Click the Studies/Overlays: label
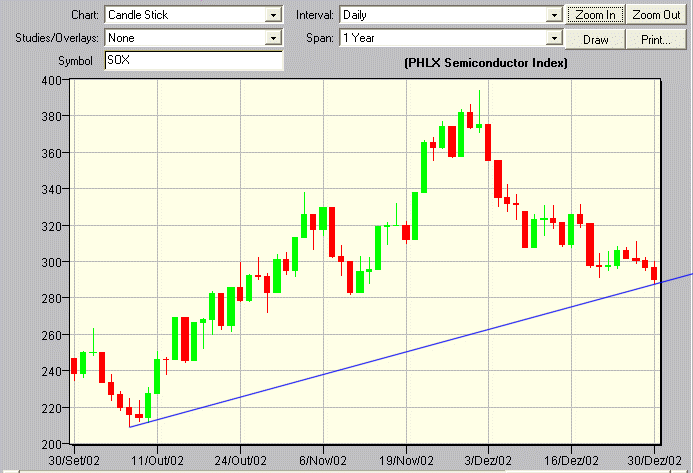This screenshot has width=693, height=473. [x=57, y=38]
